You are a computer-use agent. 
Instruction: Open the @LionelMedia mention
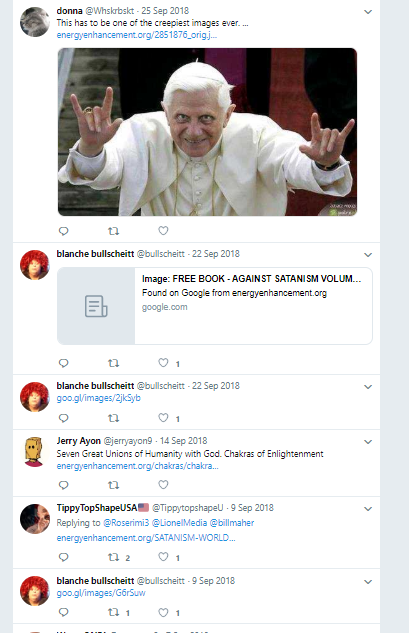(x=179, y=523)
